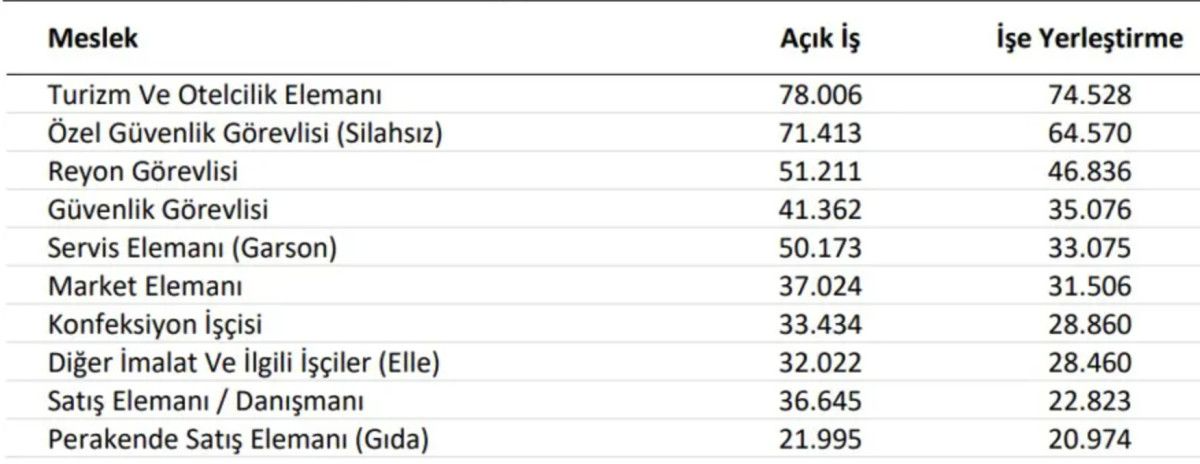
Task: Select the Turizm Ve Otelcilik Elemanı row label
Action: (216, 96)
